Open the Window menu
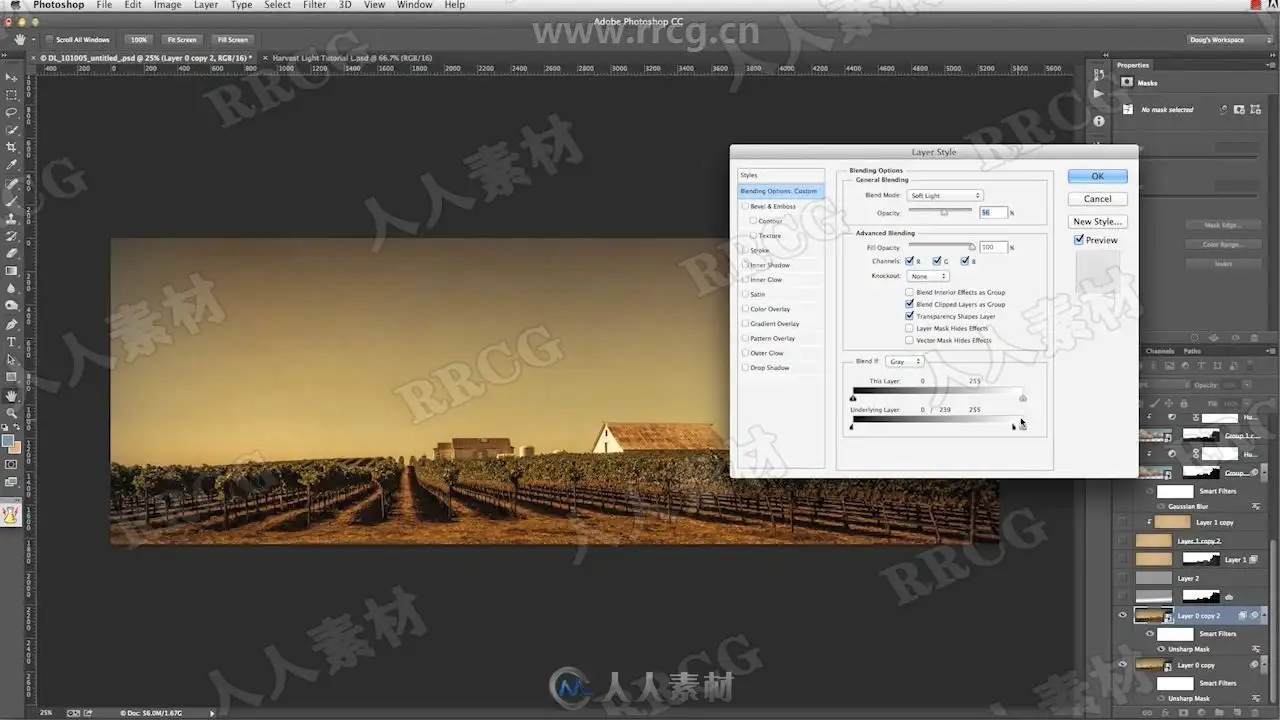Image resolution: width=1280 pixels, height=720 pixels. coord(413,5)
